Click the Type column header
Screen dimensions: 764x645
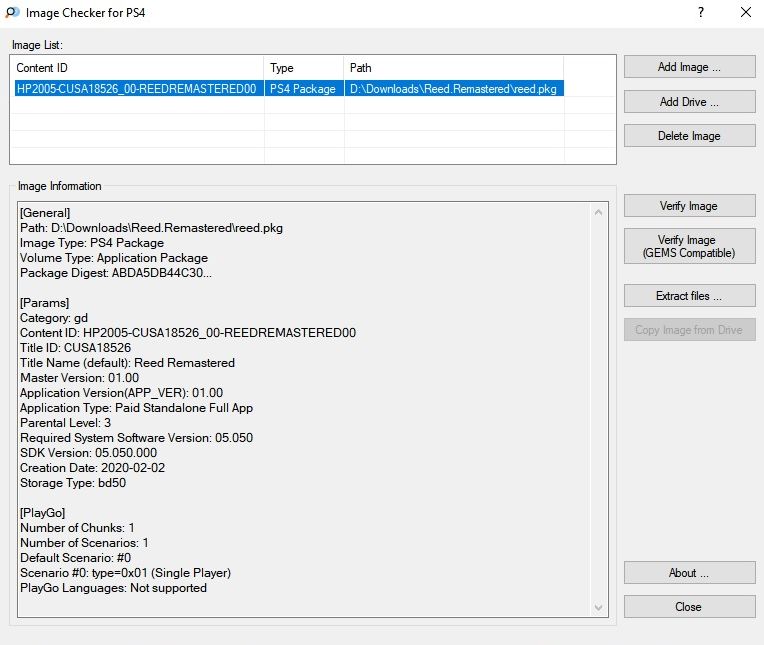tap(304, 68)
